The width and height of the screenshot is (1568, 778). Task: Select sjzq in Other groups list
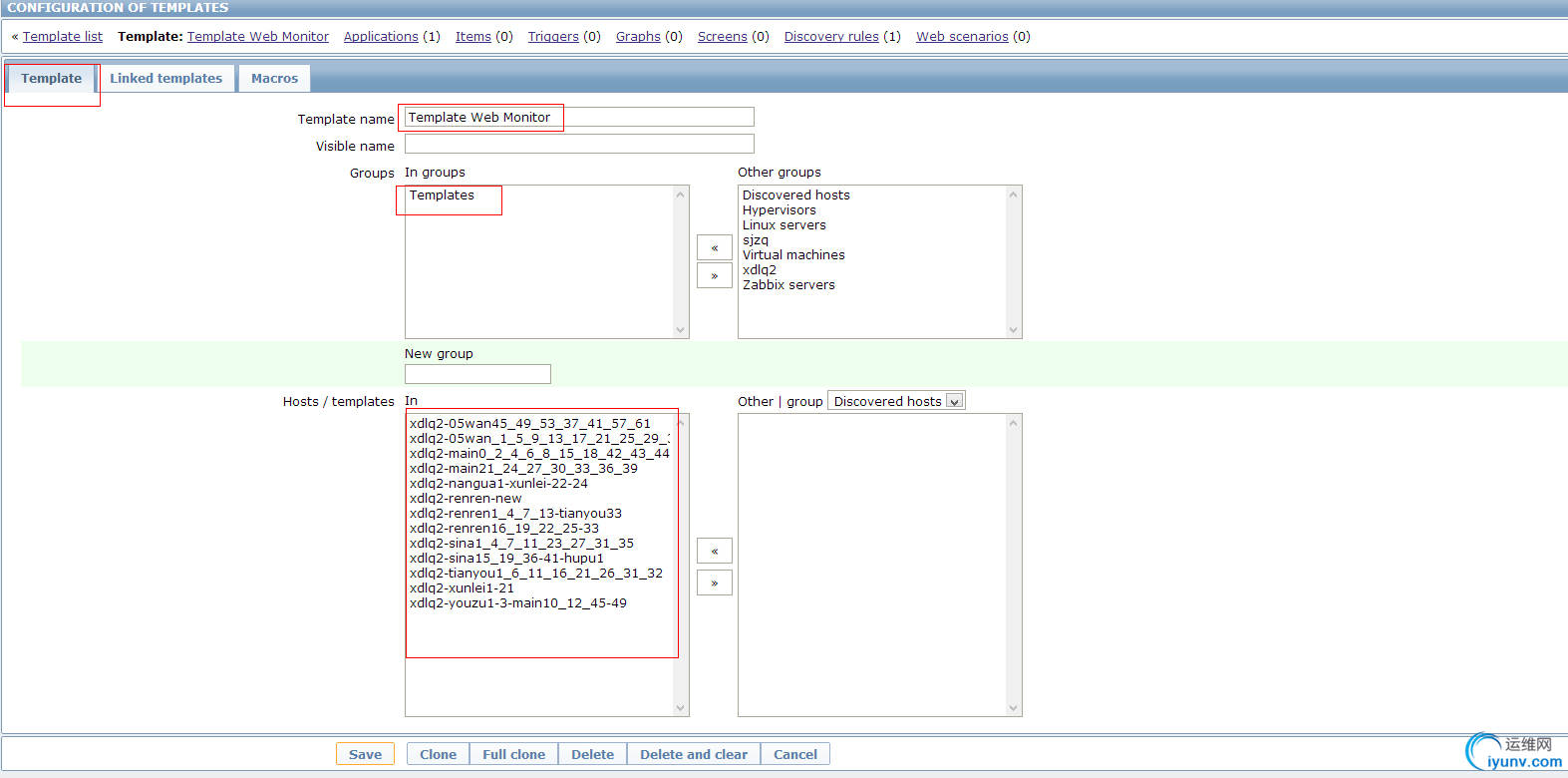click(x=756, y=240)
